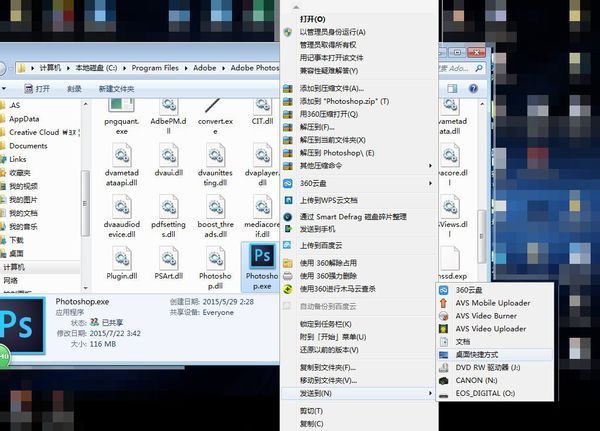This screenshot has height=431, width=600.
Task: Choose 使用 360强力删除
Action: coord(359,276)
